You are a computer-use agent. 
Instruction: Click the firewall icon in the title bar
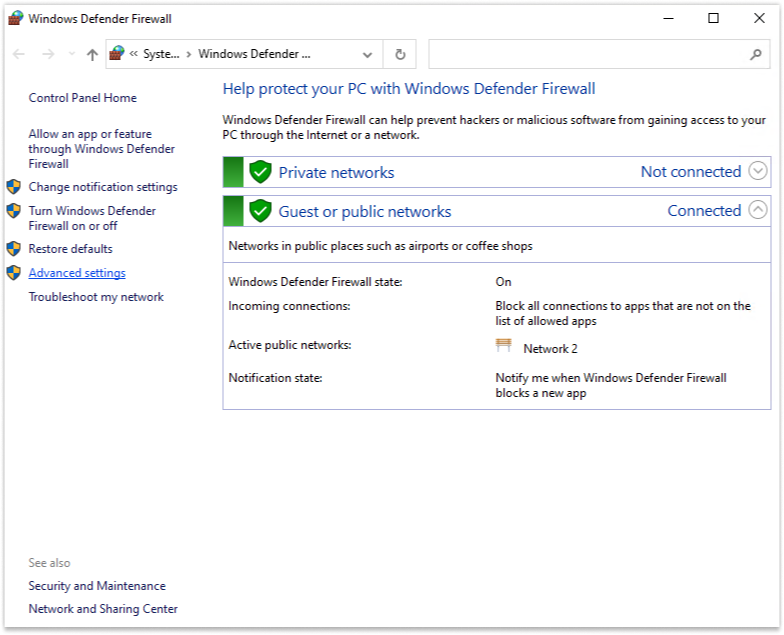point(16,18)
